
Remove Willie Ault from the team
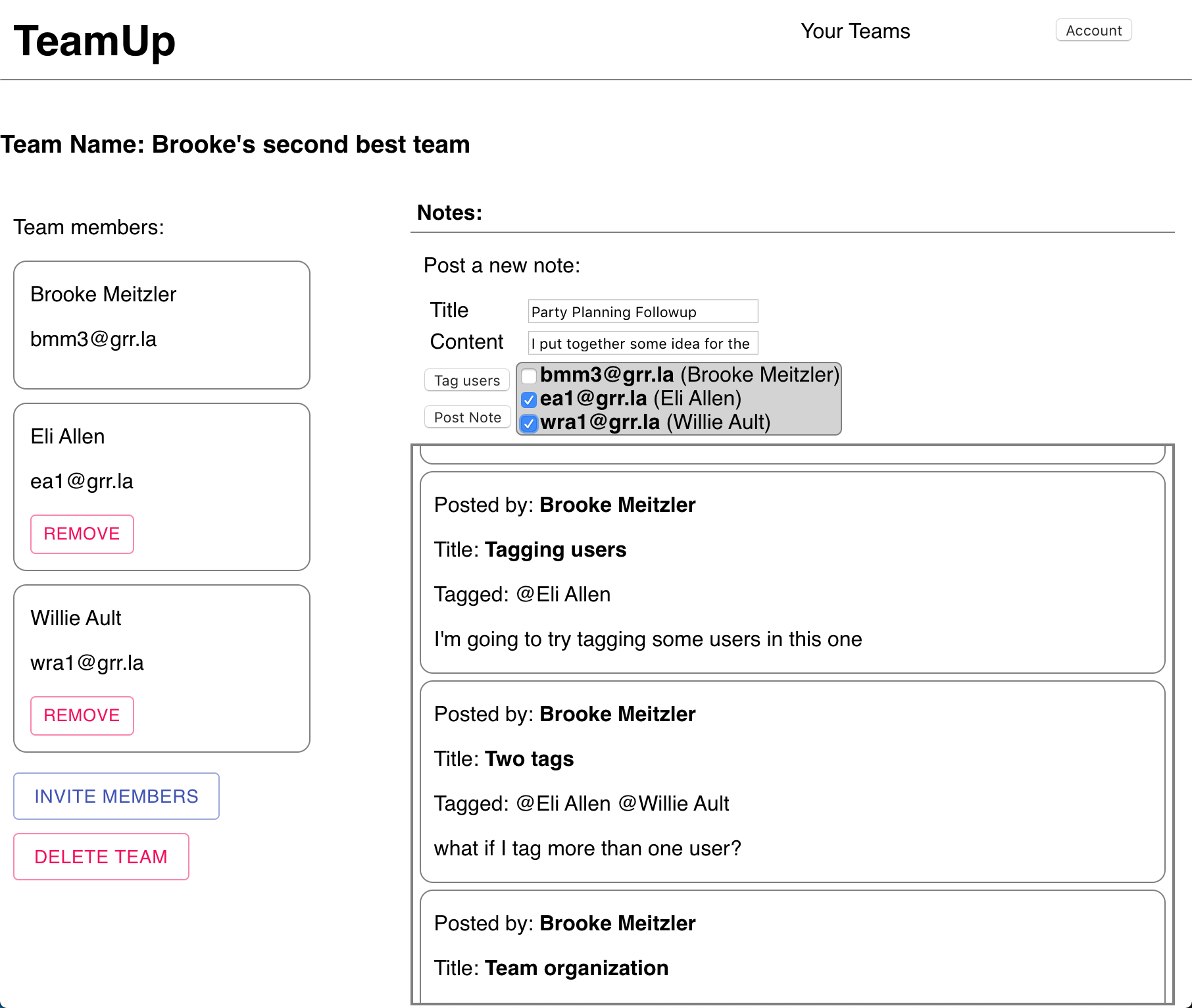coord(82,715)
